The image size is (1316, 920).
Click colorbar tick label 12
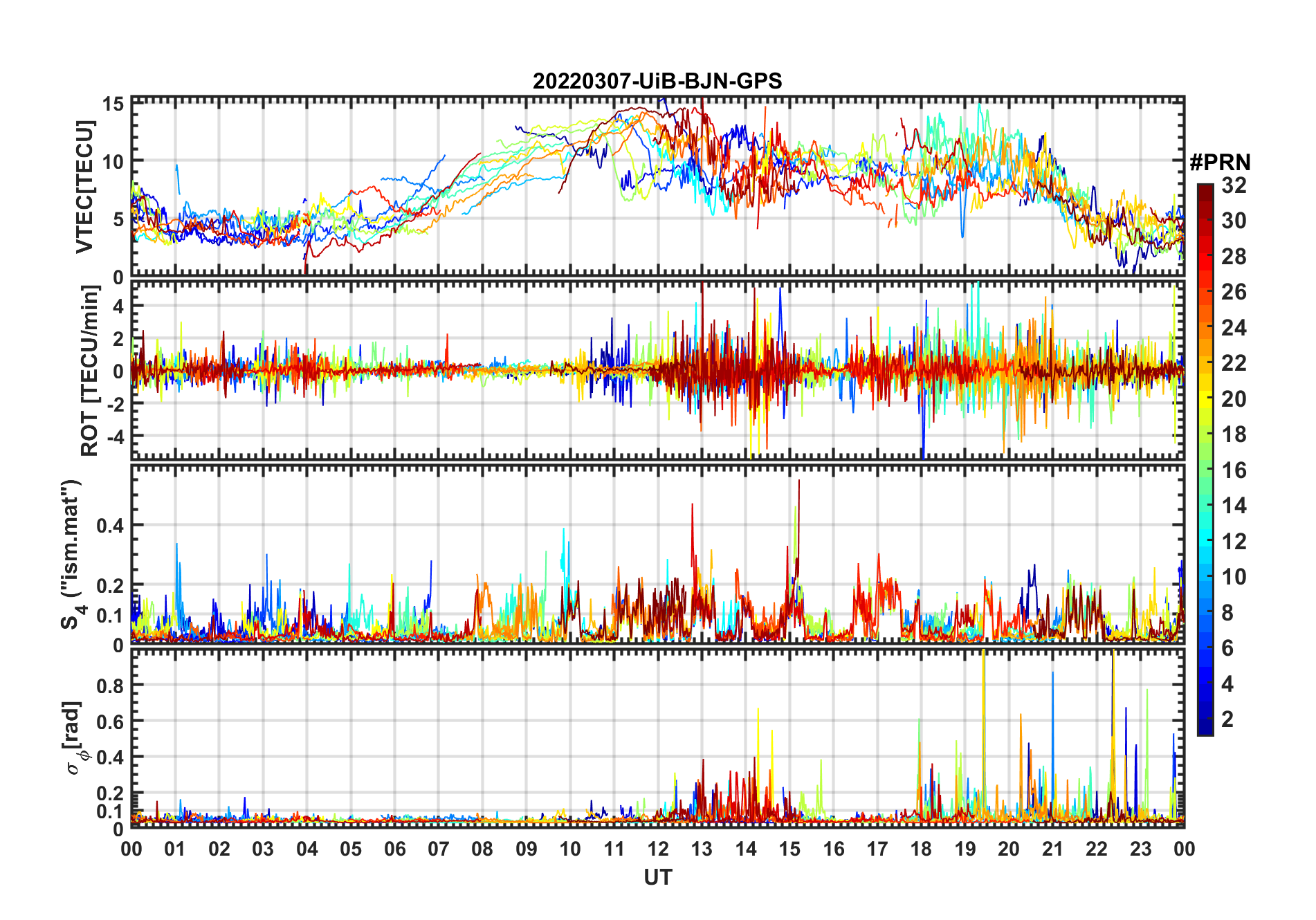(x=1234, y=542)
